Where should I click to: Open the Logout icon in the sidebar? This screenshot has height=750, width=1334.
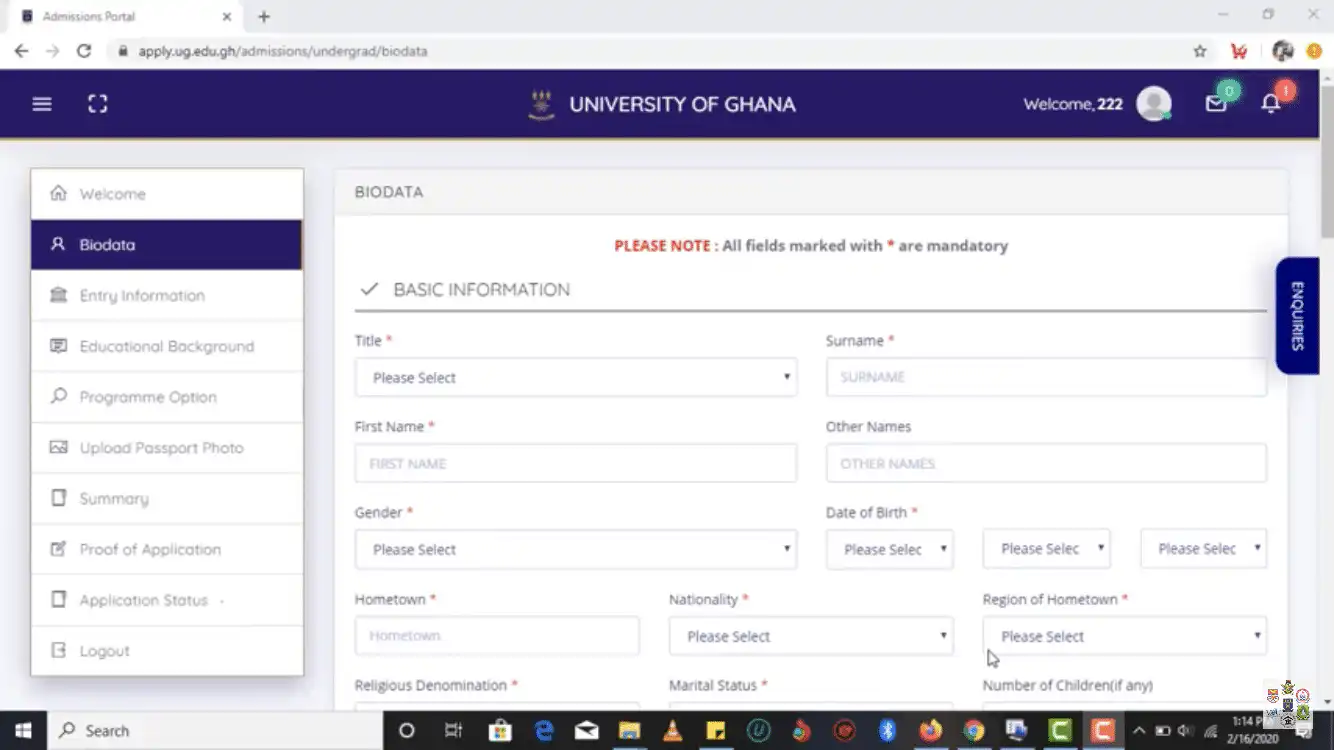coord(58,650)
